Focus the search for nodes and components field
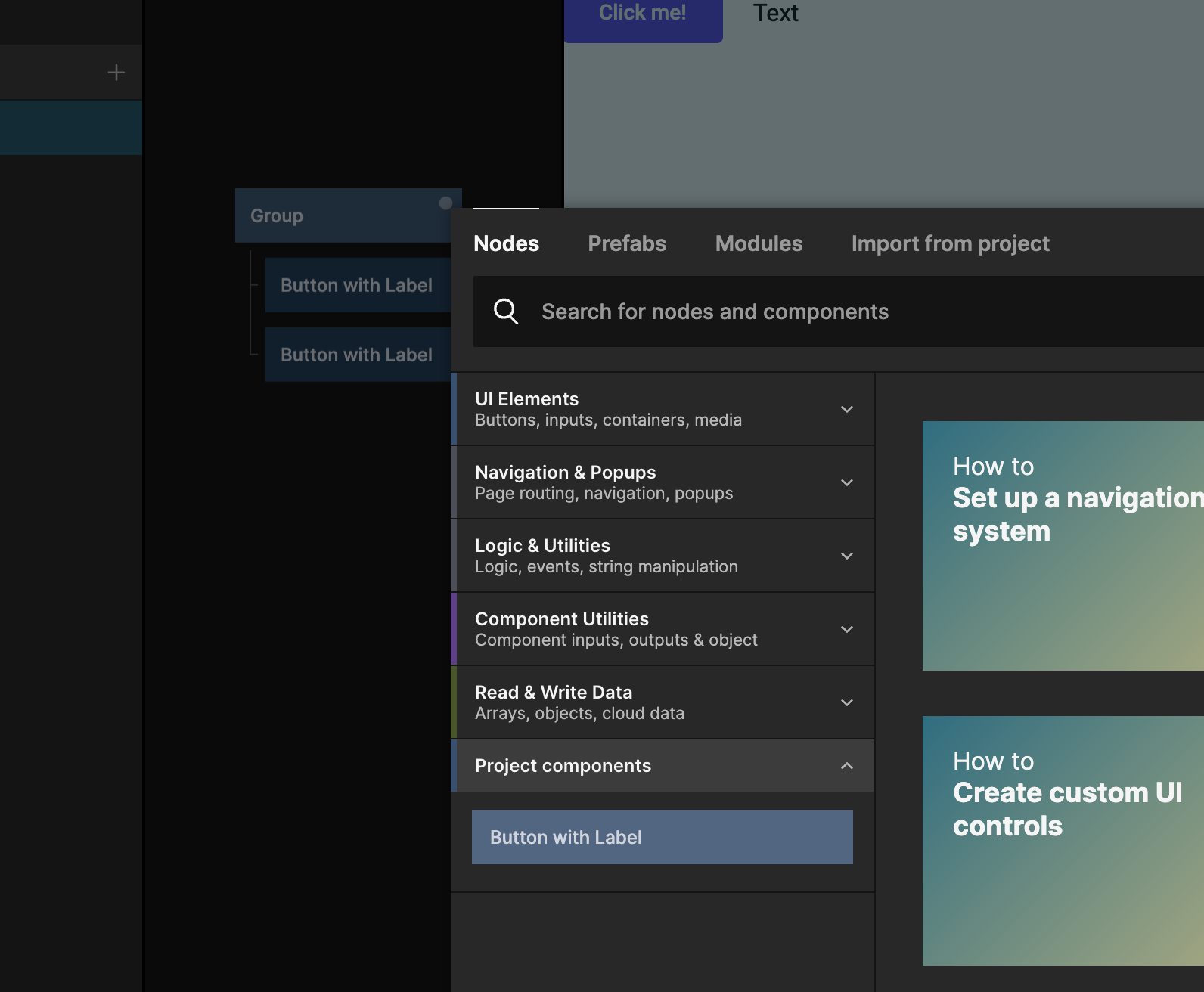Viewport: 1204px width, 992px height. tap(832, 312)
